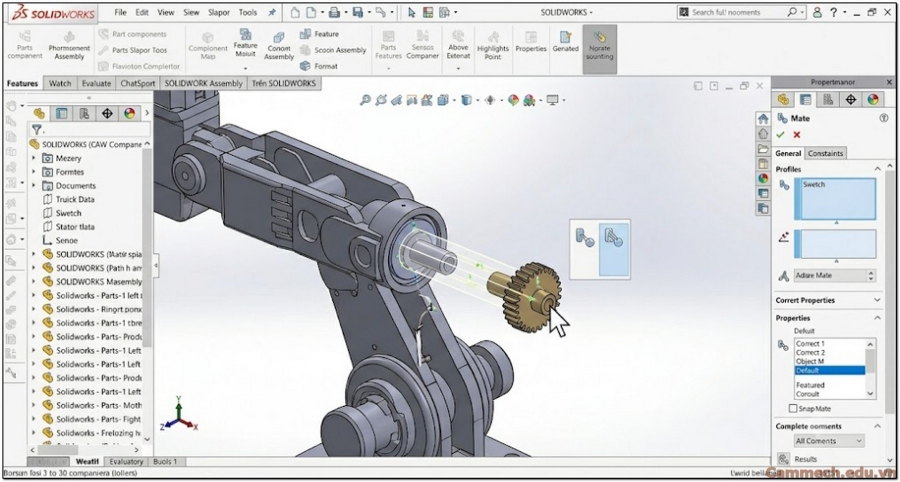The width and height of the screenshot is (900, 482).
Task: Click the Parts Slapor Toos button
Action: point(133,50)
